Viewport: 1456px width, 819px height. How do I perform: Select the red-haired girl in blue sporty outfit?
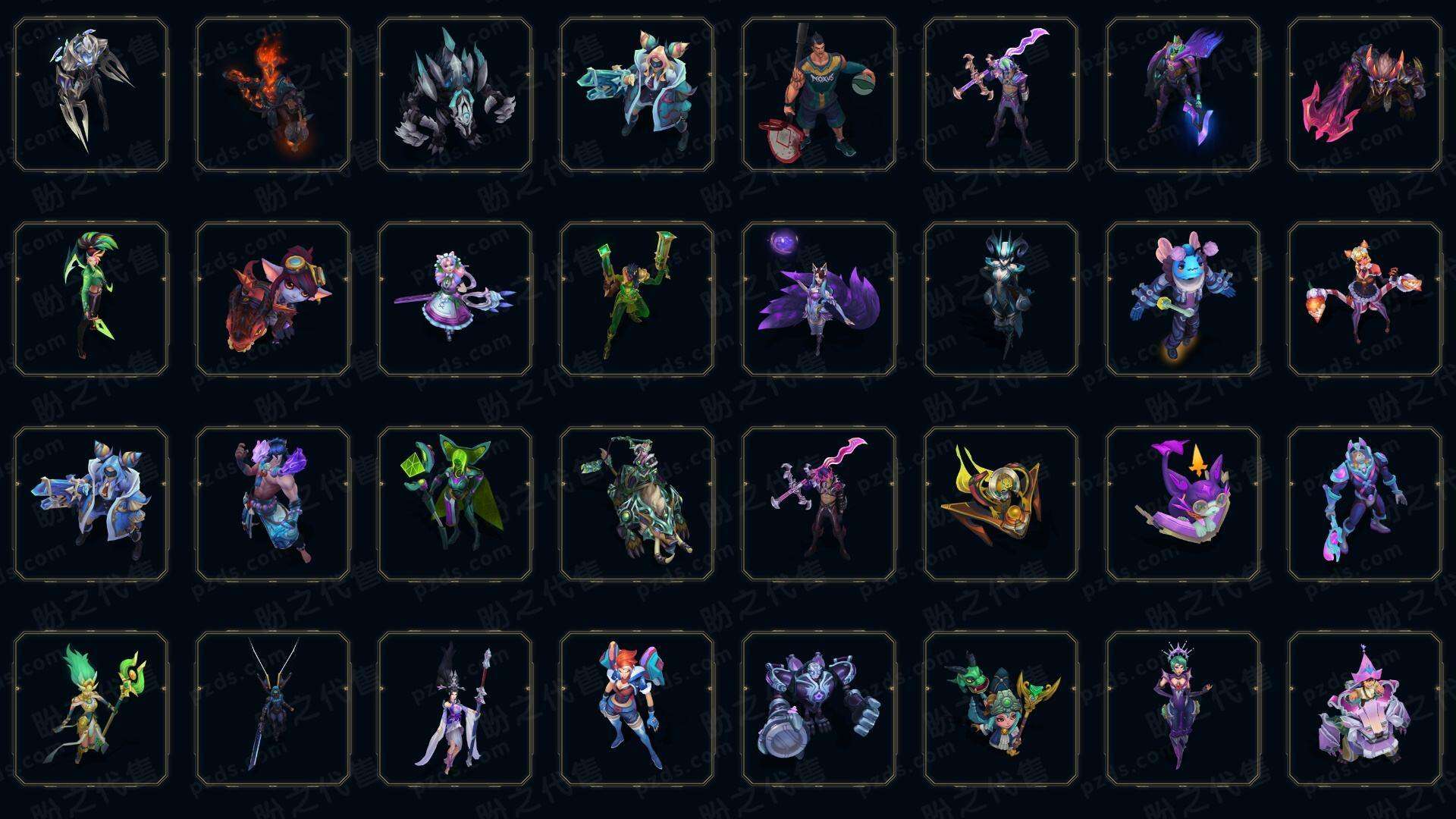point(637,708)
